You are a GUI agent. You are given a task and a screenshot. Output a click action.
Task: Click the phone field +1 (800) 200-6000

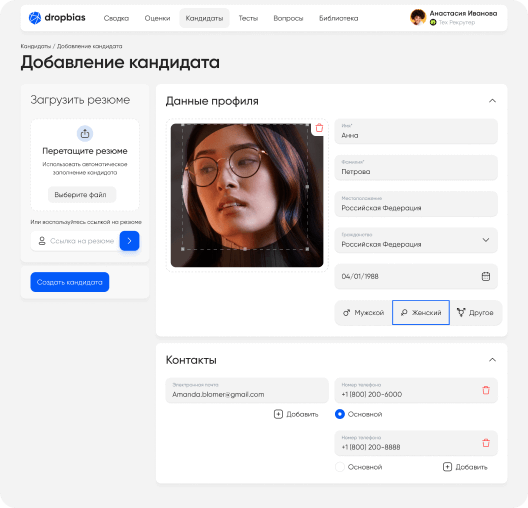[x=416, y=391]
